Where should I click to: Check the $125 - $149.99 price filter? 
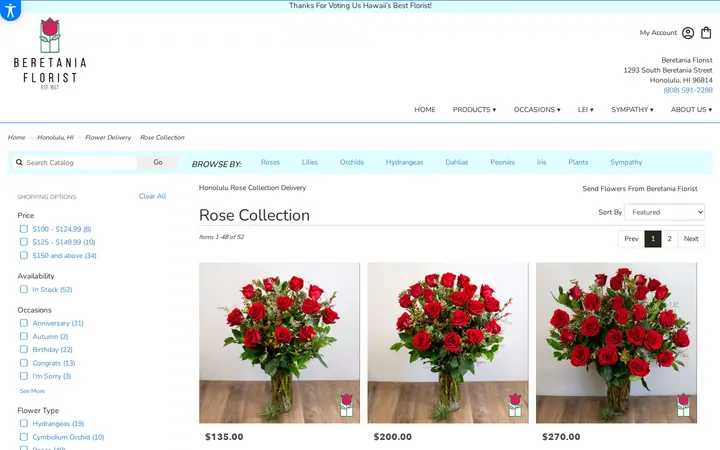click(x=24, y=242)
